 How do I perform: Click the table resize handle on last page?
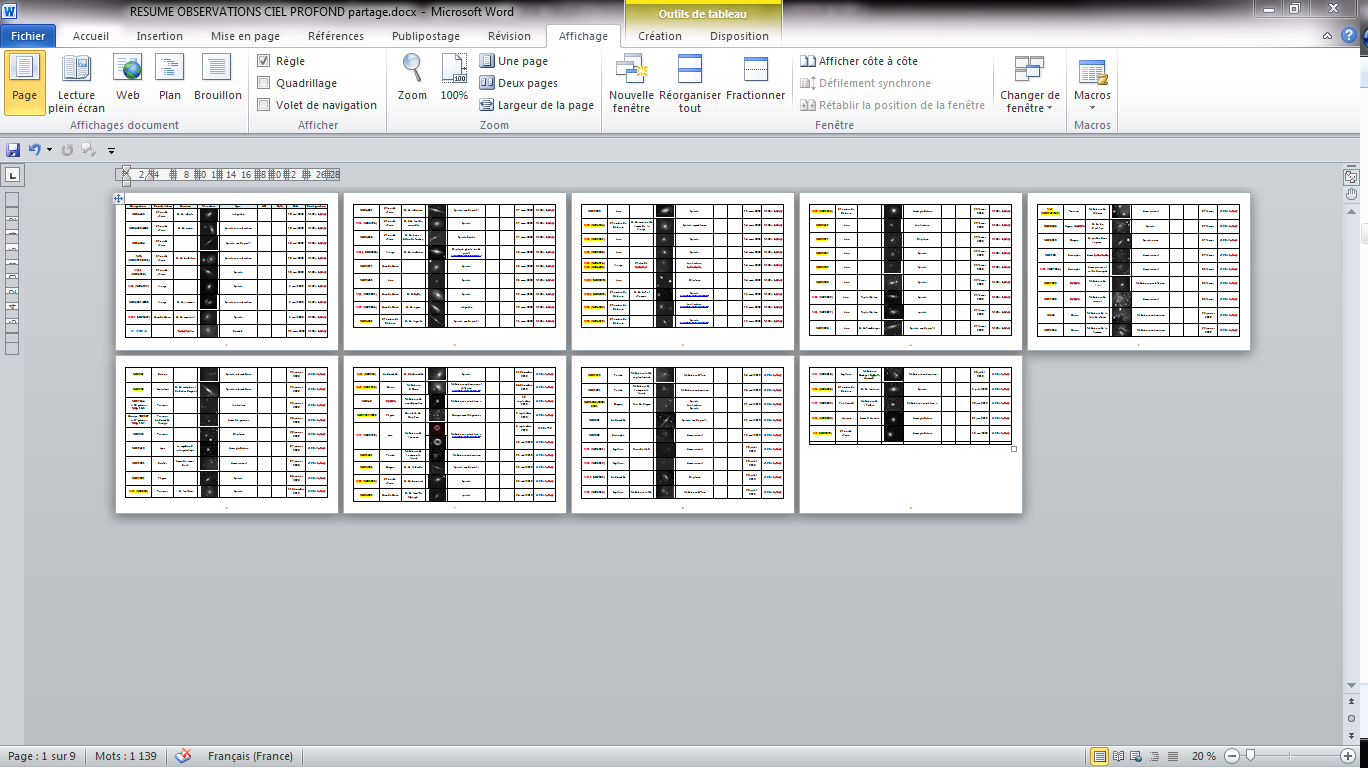click(x=1014, y=449)
